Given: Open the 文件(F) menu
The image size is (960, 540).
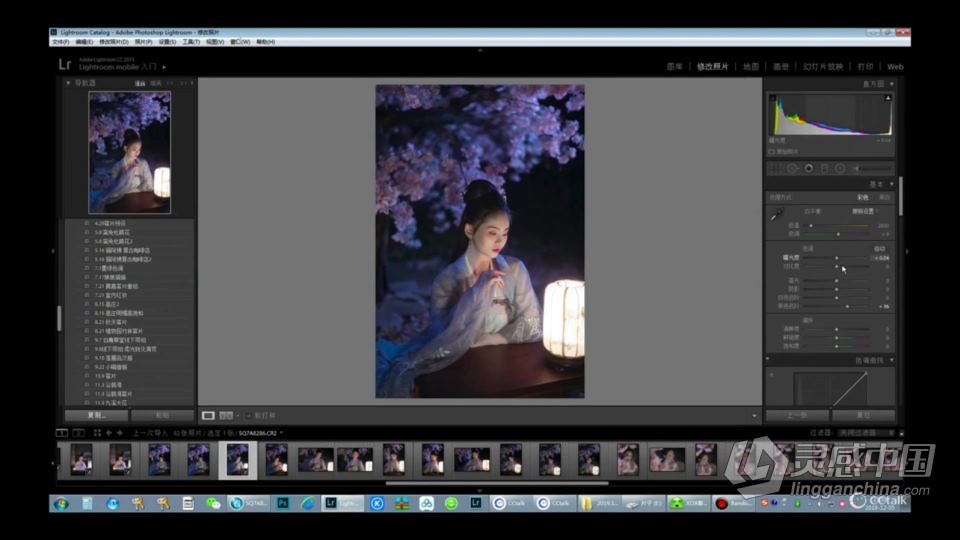Looking at the screenshot, I should coord(61,42).
